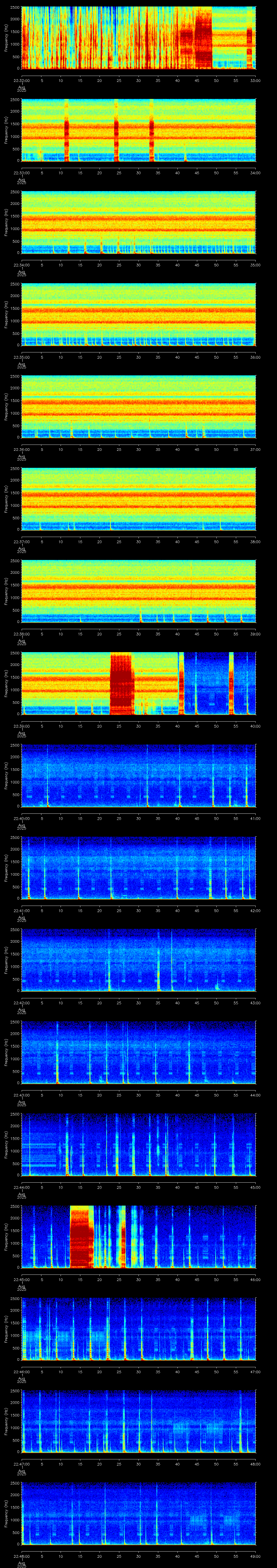Click the 22:39:00 time axis label

21,726
